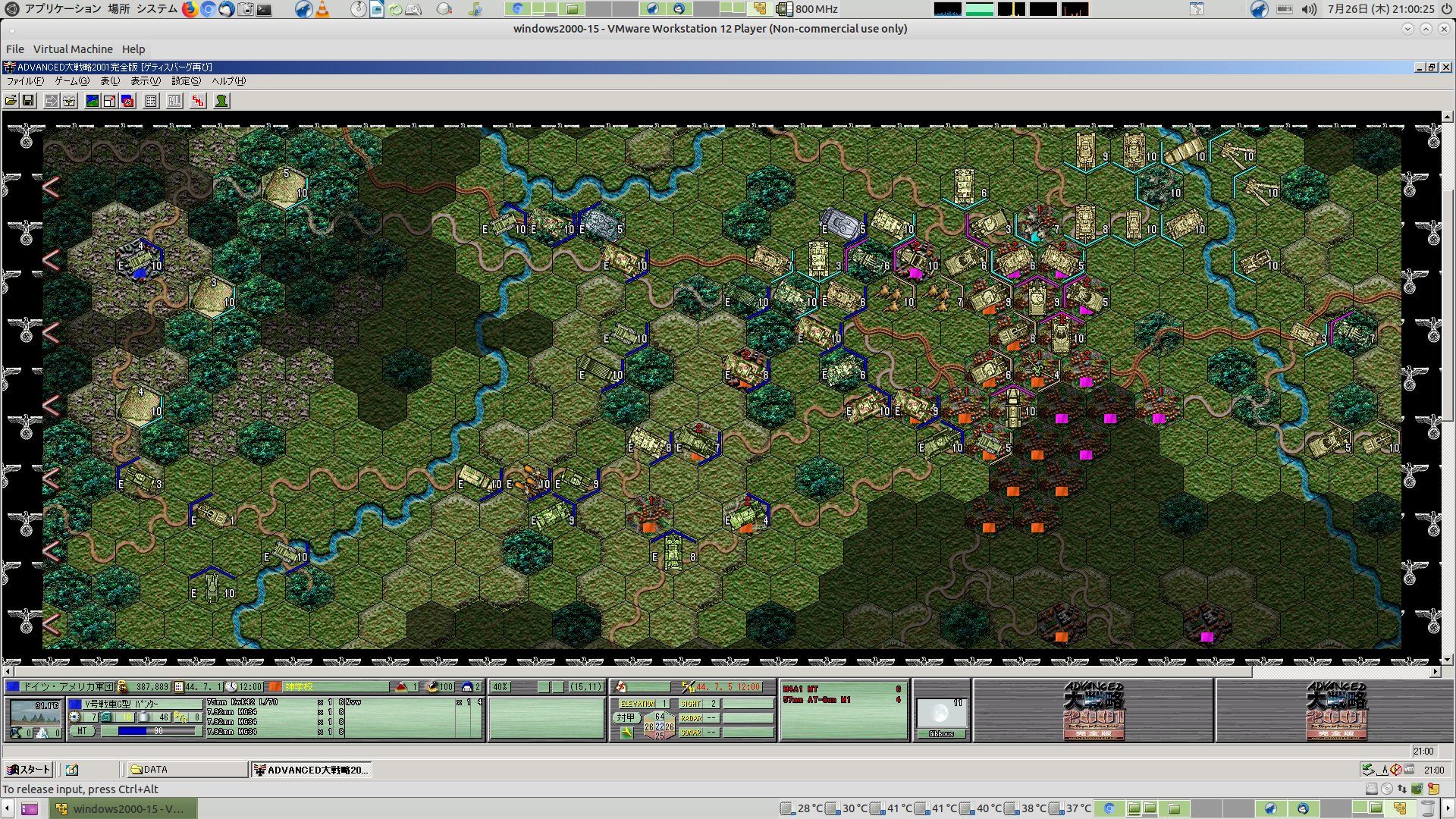Click windows2000-15 task in bottom panel
The height and width of the screenshot is (819, 1456).
pos(123,808)
